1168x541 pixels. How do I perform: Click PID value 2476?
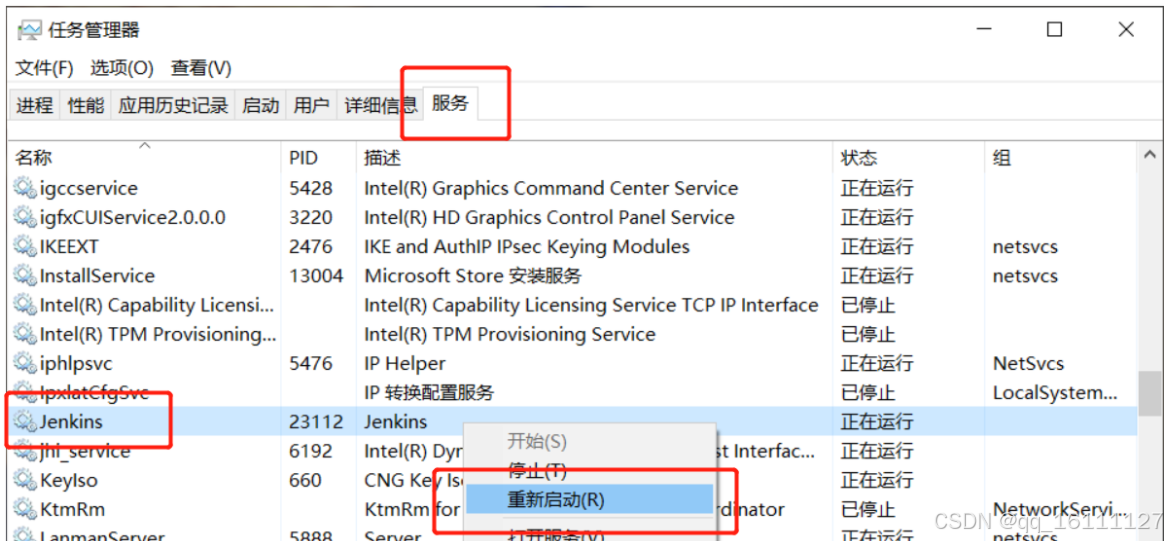point(311,247)
